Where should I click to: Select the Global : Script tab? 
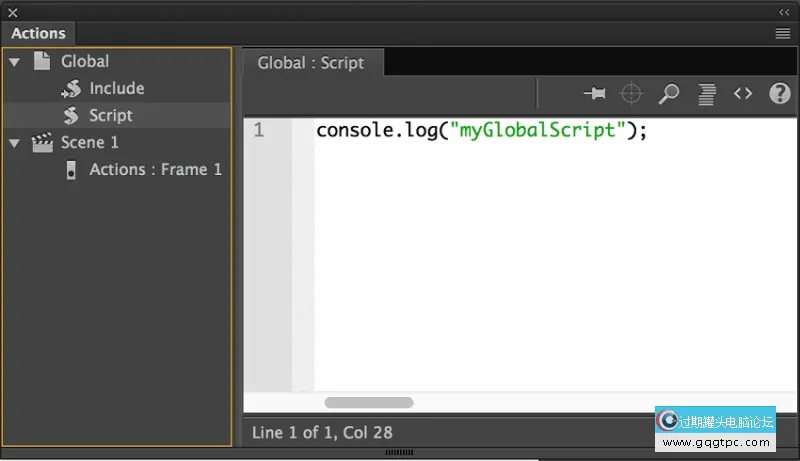(311, 62)
